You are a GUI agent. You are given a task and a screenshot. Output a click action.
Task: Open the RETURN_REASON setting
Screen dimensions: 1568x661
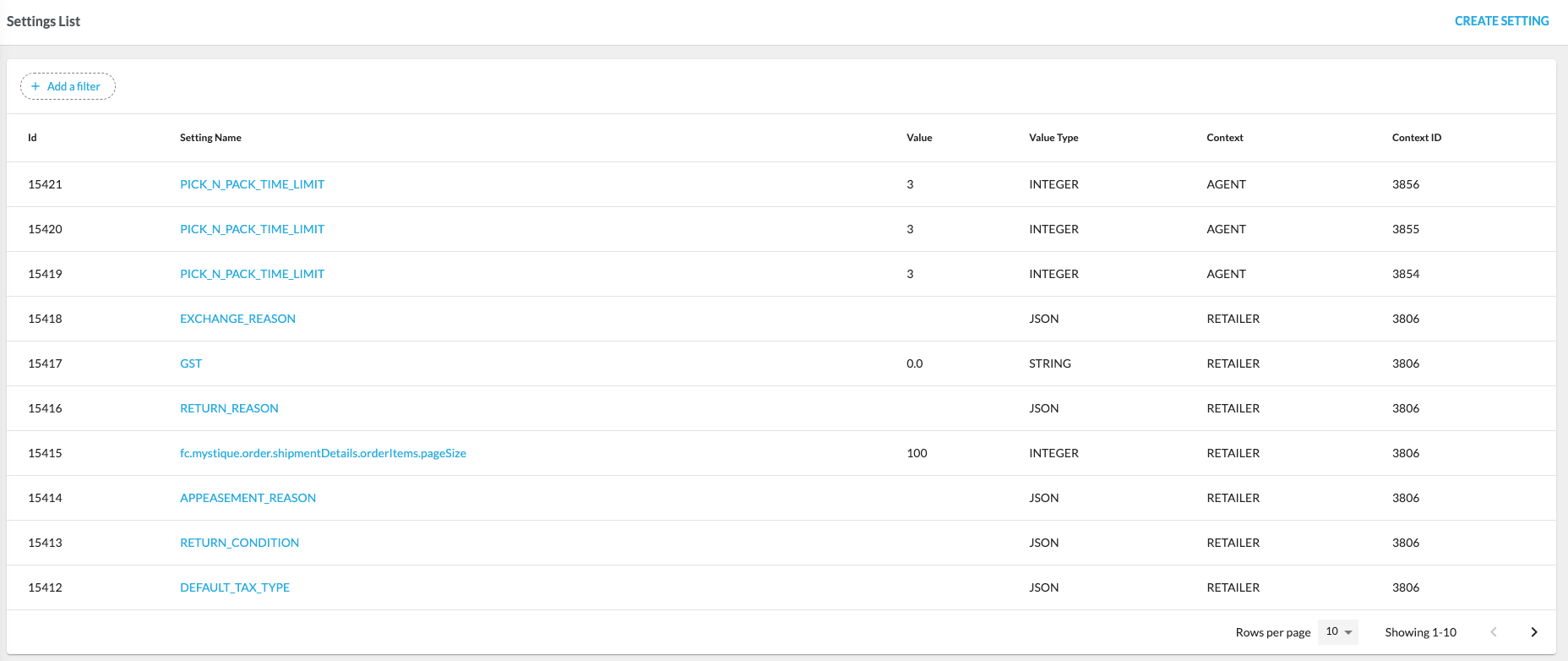click(x=229, y=408)
